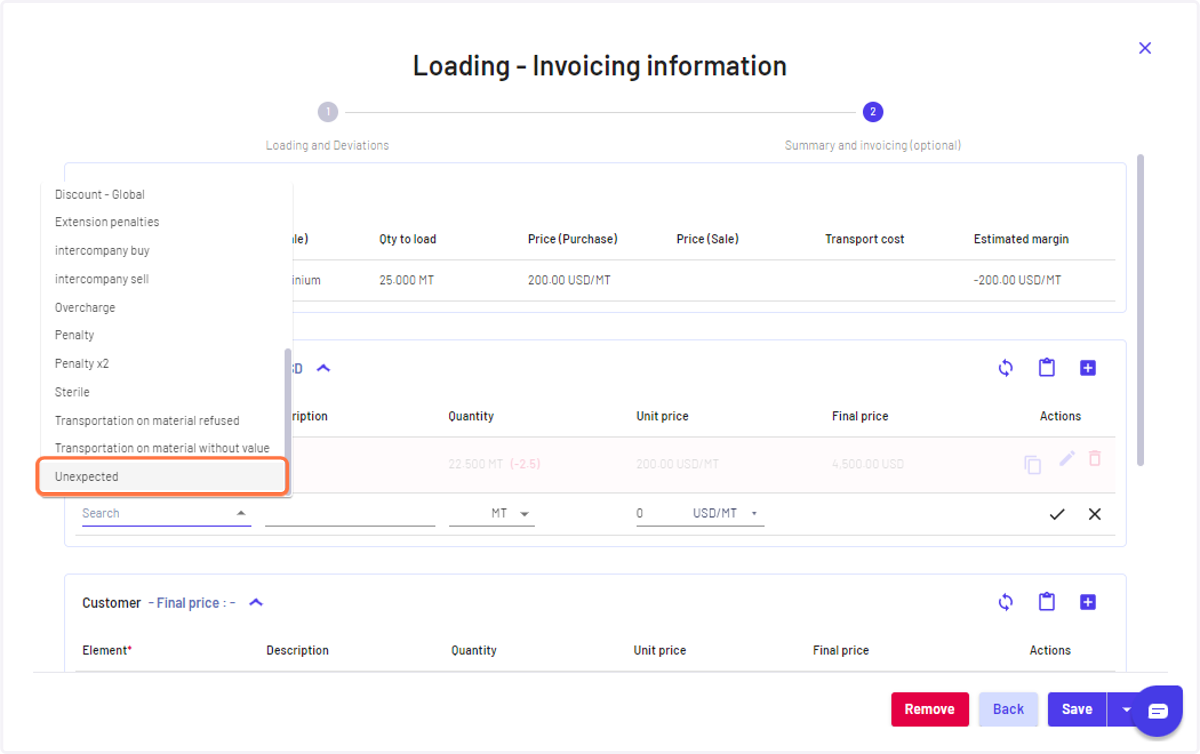Refresh the supplier invoicing section

click(x=1006, y=368)
